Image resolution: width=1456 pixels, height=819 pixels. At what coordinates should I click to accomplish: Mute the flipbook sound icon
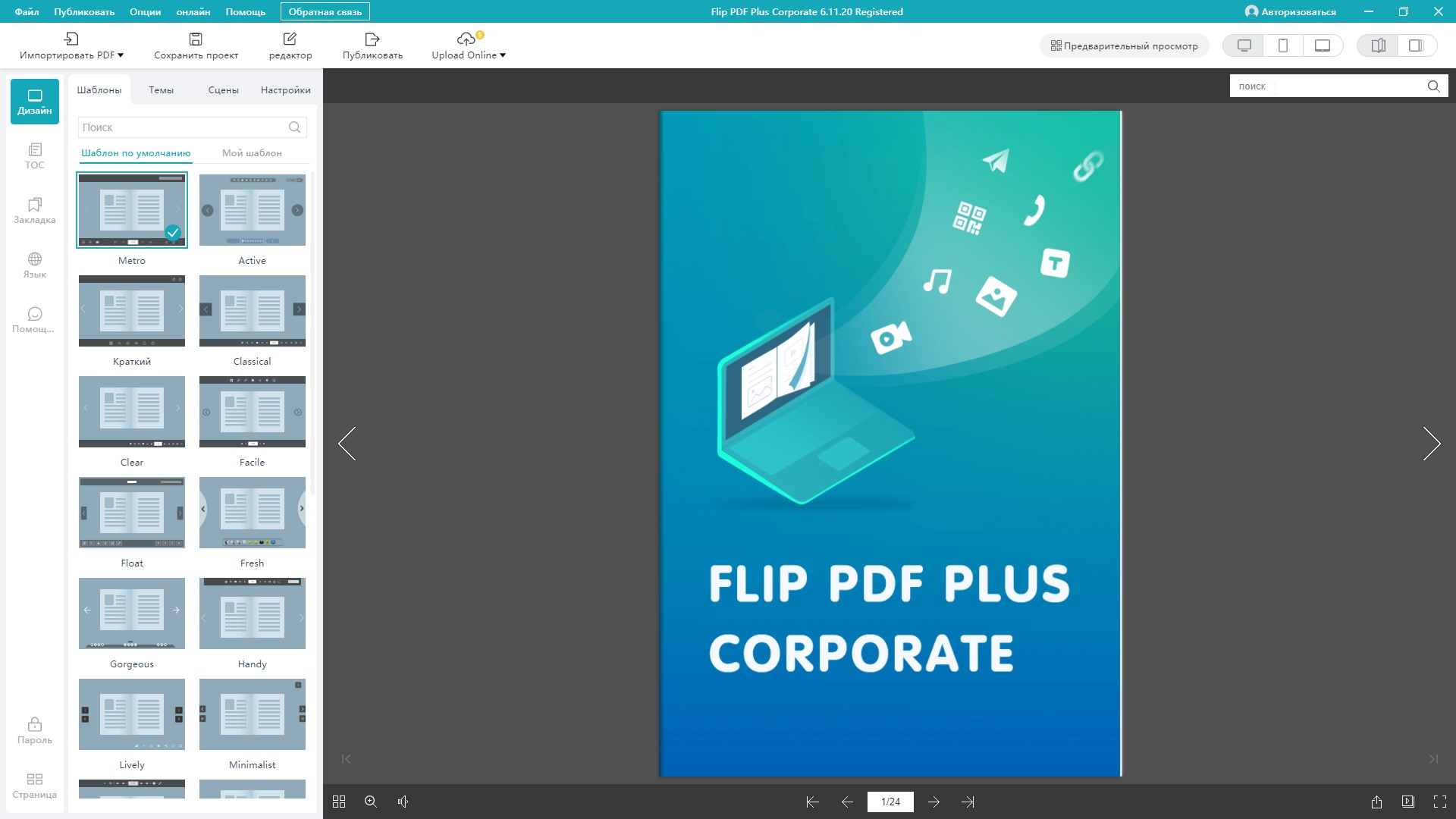403,802
